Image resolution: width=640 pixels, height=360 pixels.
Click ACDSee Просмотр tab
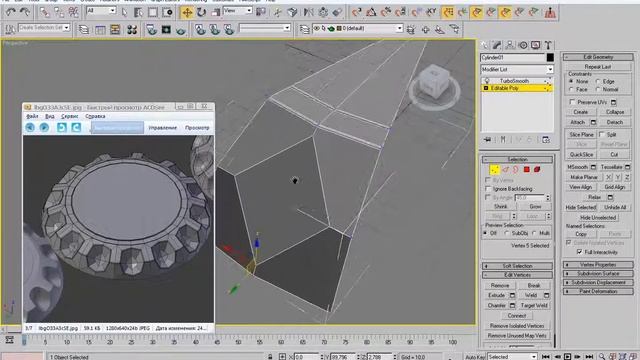(197, 128)
